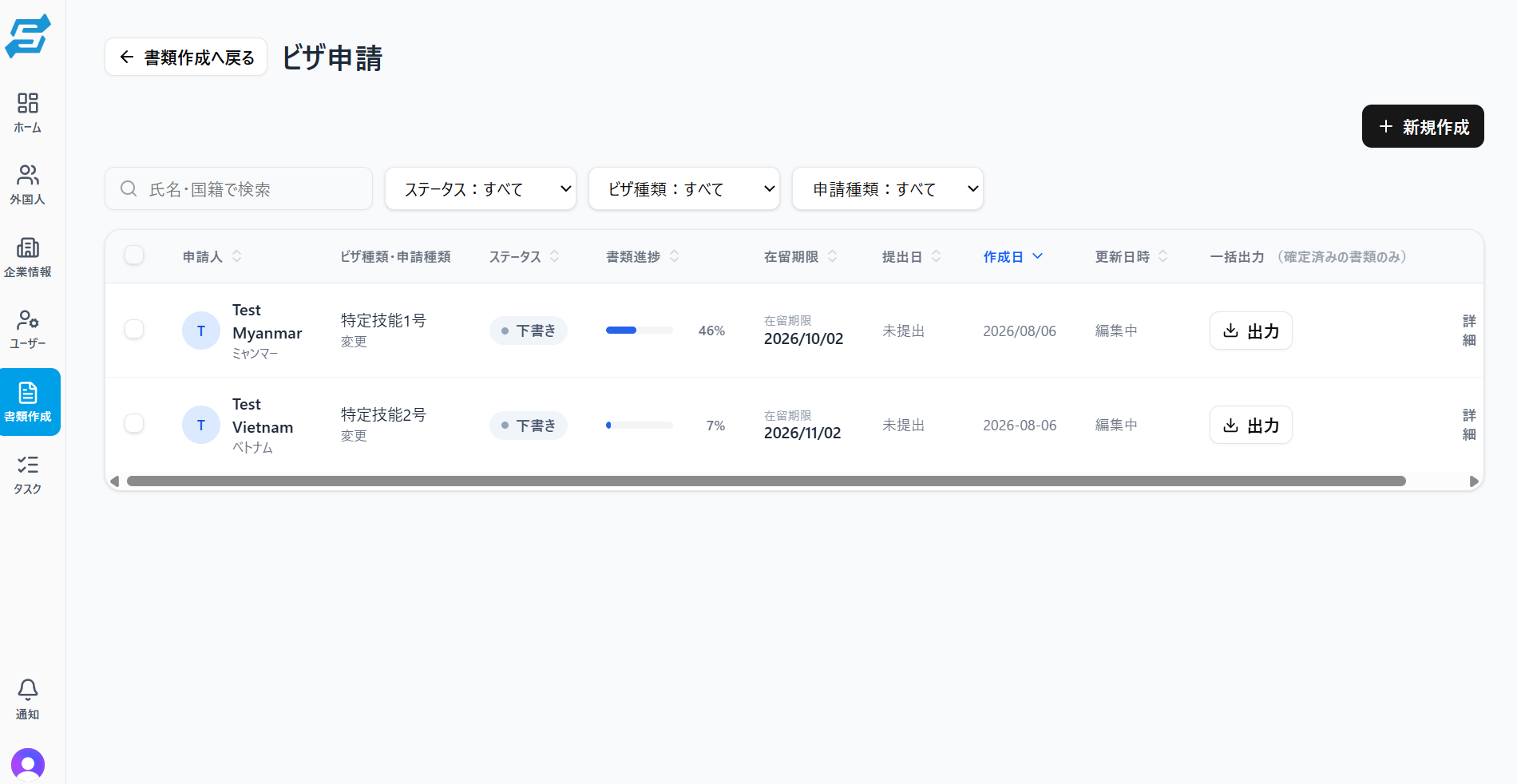Check the Test Vietnam row checkbox

click(x=134, y=423)
